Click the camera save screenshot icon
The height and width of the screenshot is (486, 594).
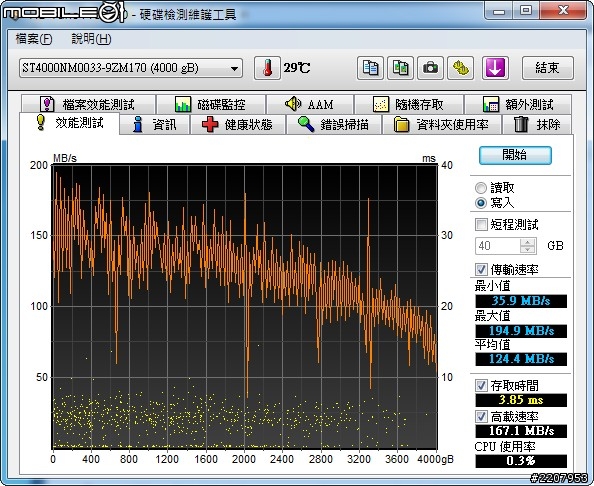point(430,68)
